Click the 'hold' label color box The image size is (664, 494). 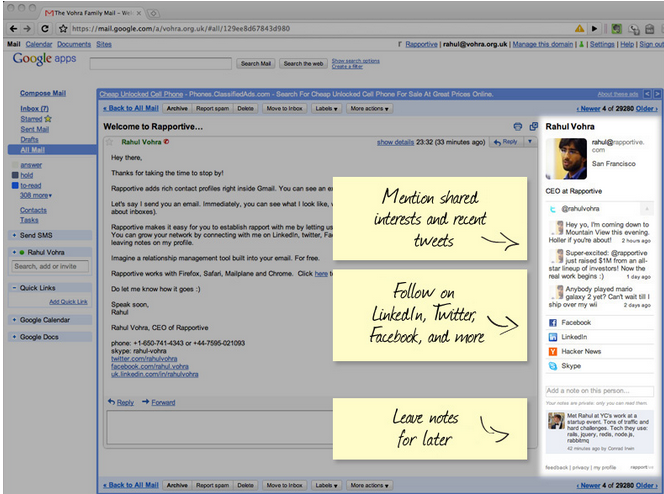coord(14,174)
